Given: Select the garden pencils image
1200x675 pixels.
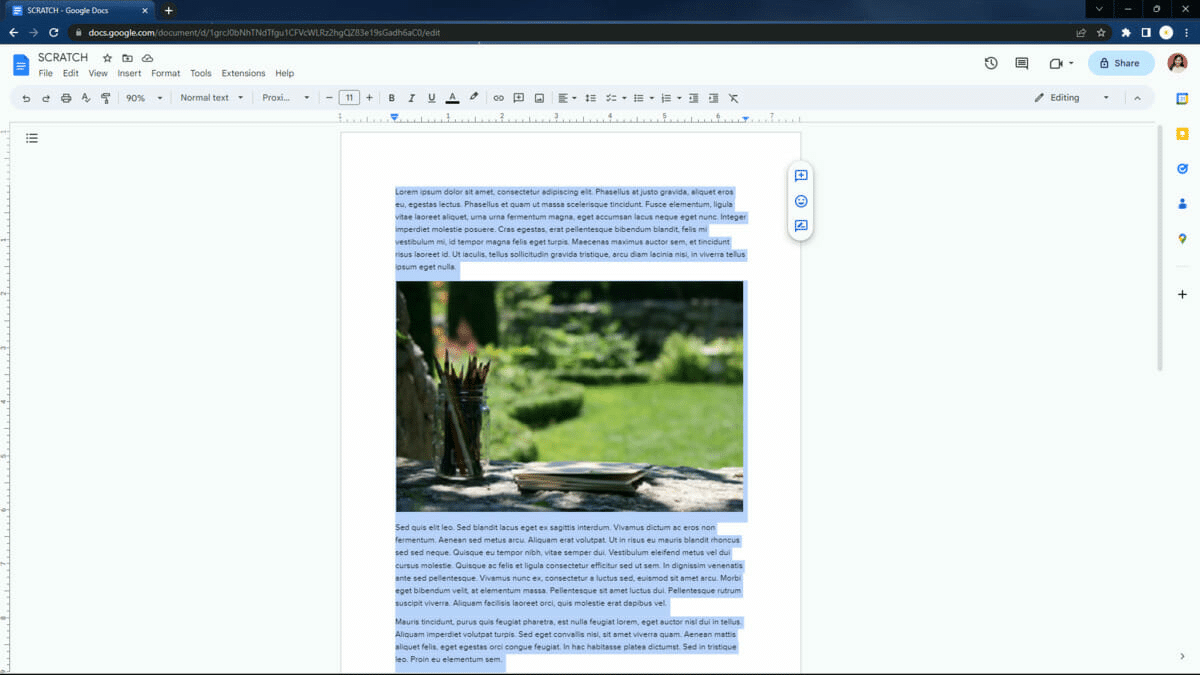Looking at the screenshot, I should pos(569,396).
